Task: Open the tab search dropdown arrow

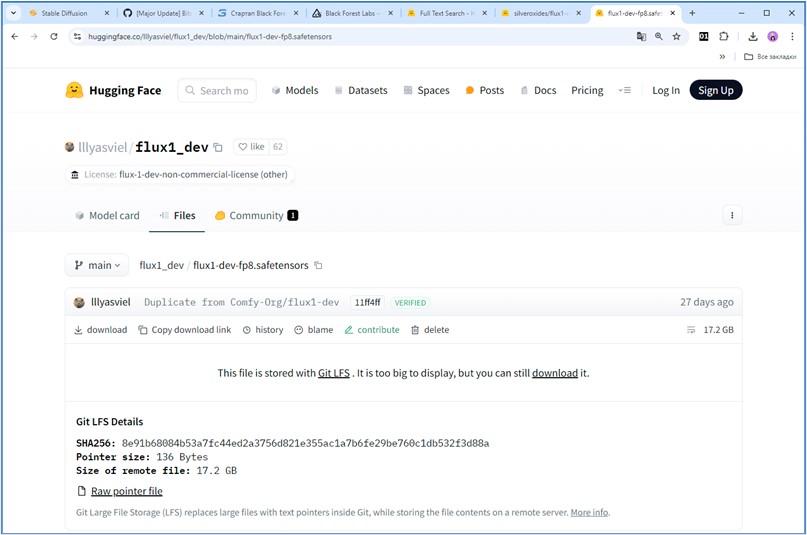Action: [13, 13]
